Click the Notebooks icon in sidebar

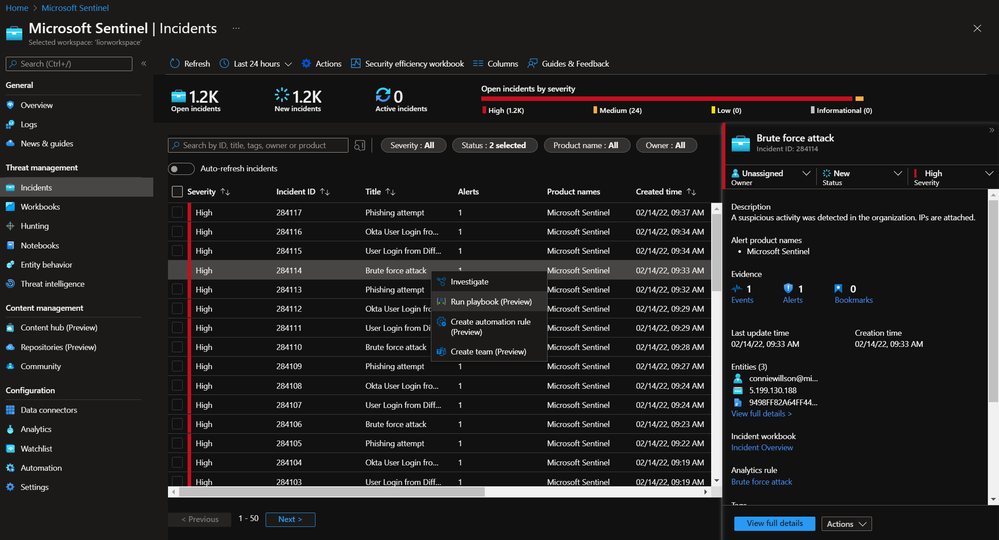pyautogui.click(x=10, y=245)
